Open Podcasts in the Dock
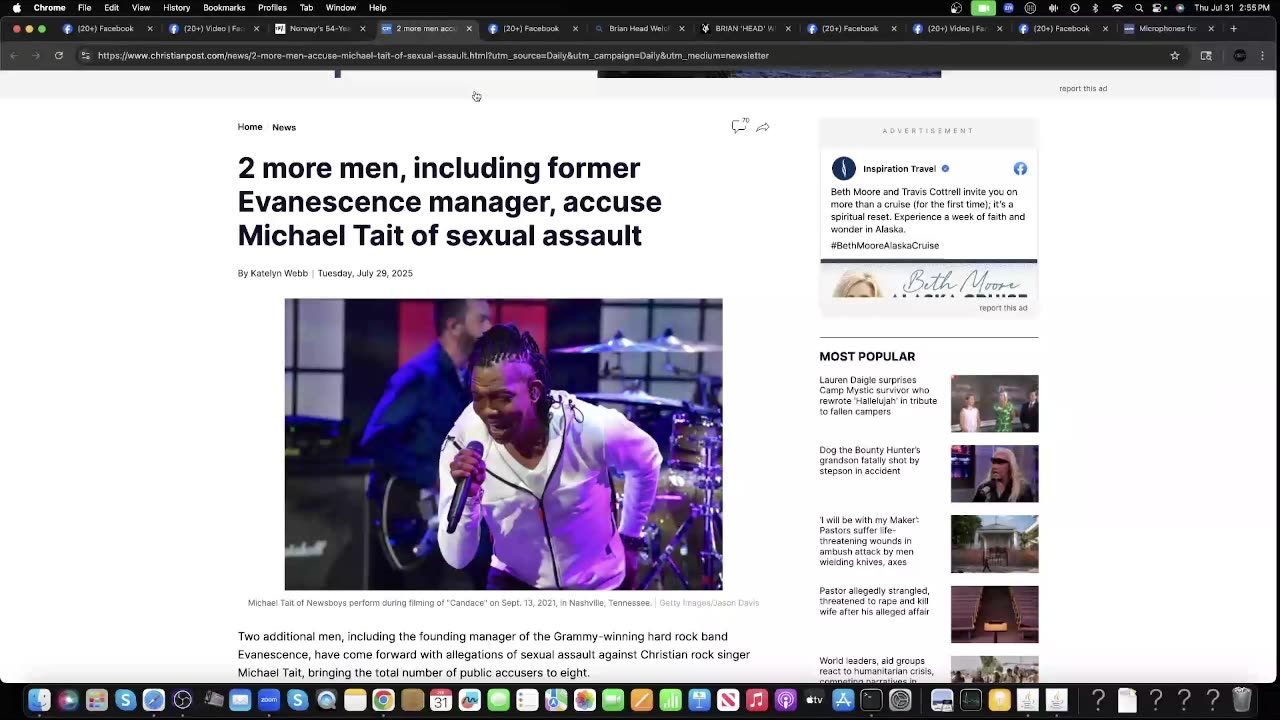The image size is (1280, 720). click(x=785, y=700)
